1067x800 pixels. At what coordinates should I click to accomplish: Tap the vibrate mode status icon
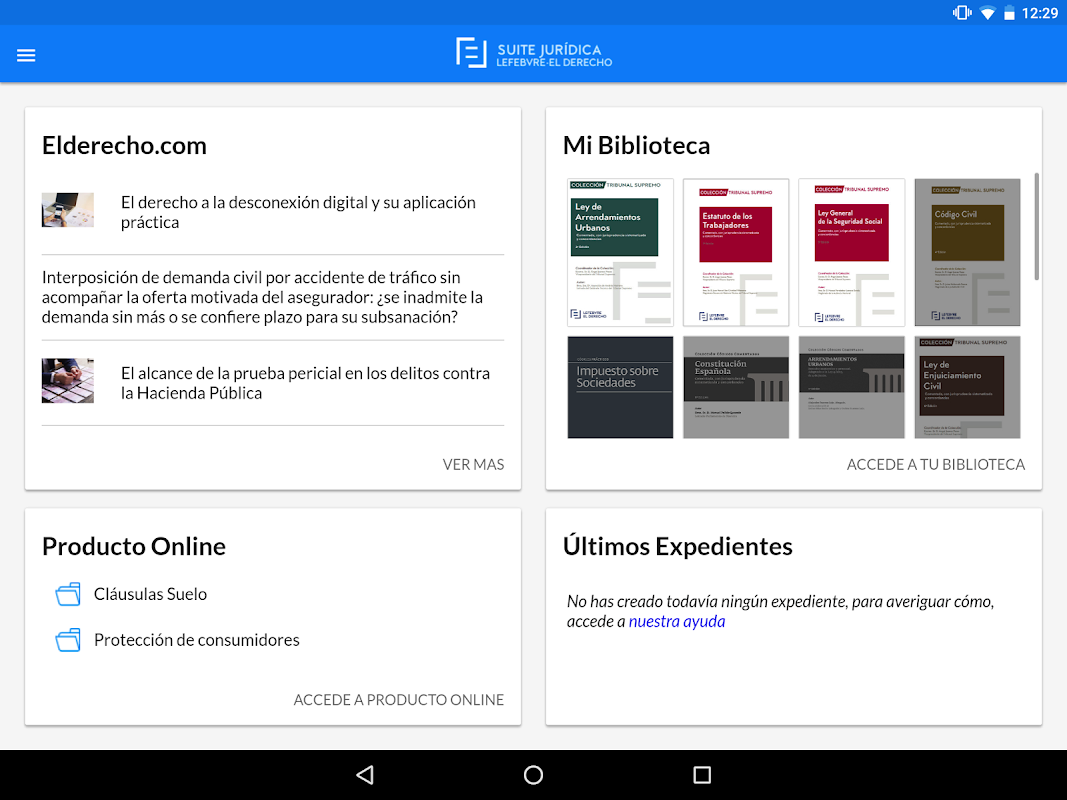pos(962,12)
